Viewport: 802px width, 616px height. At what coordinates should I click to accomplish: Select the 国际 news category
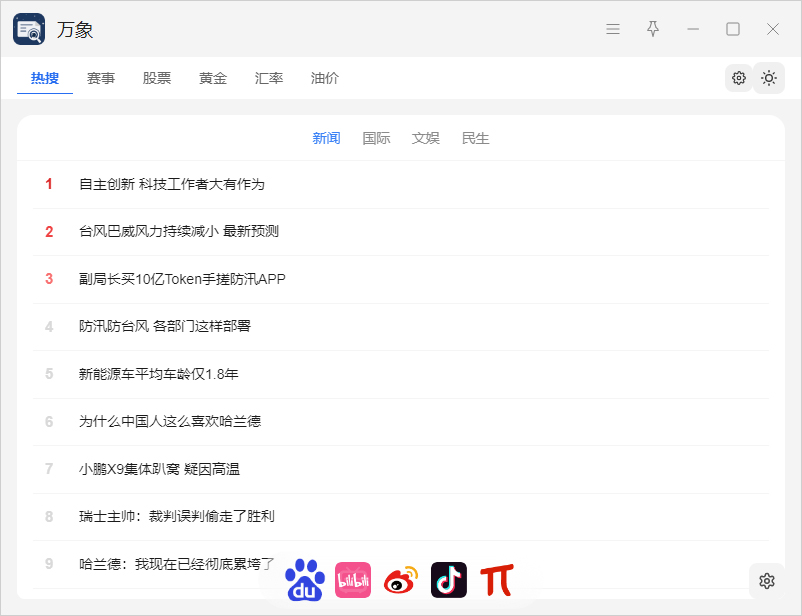coord(376,138)
